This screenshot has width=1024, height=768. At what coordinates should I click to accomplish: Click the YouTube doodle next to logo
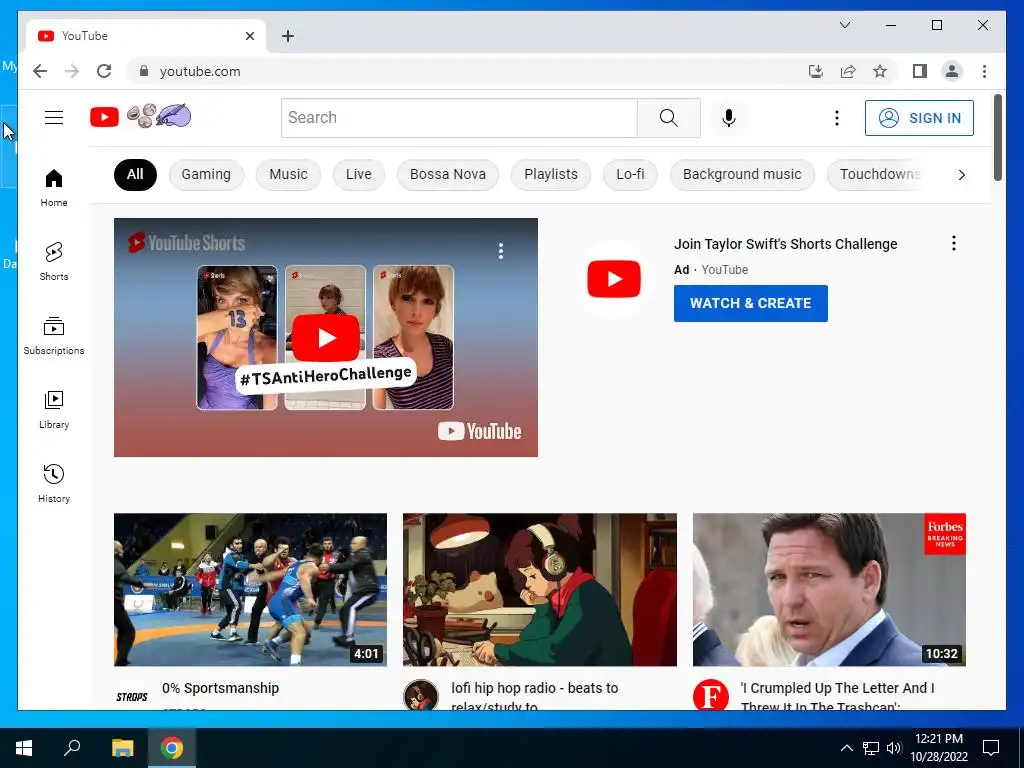point(159,116)
